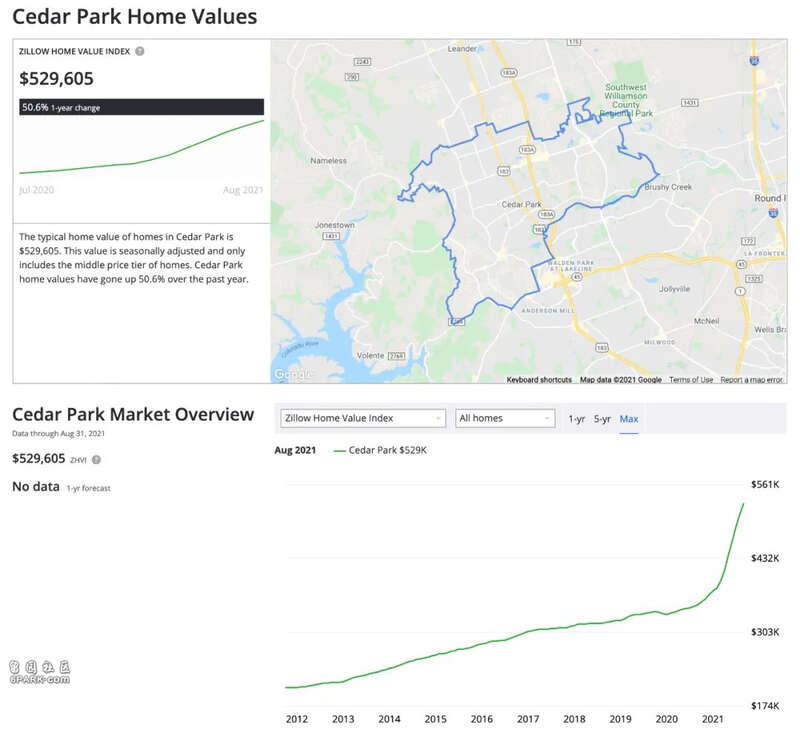This screenshot has width=800, height=733.
Task: Click the Aug 2021 label in mini chart
Action: (243, 190)
